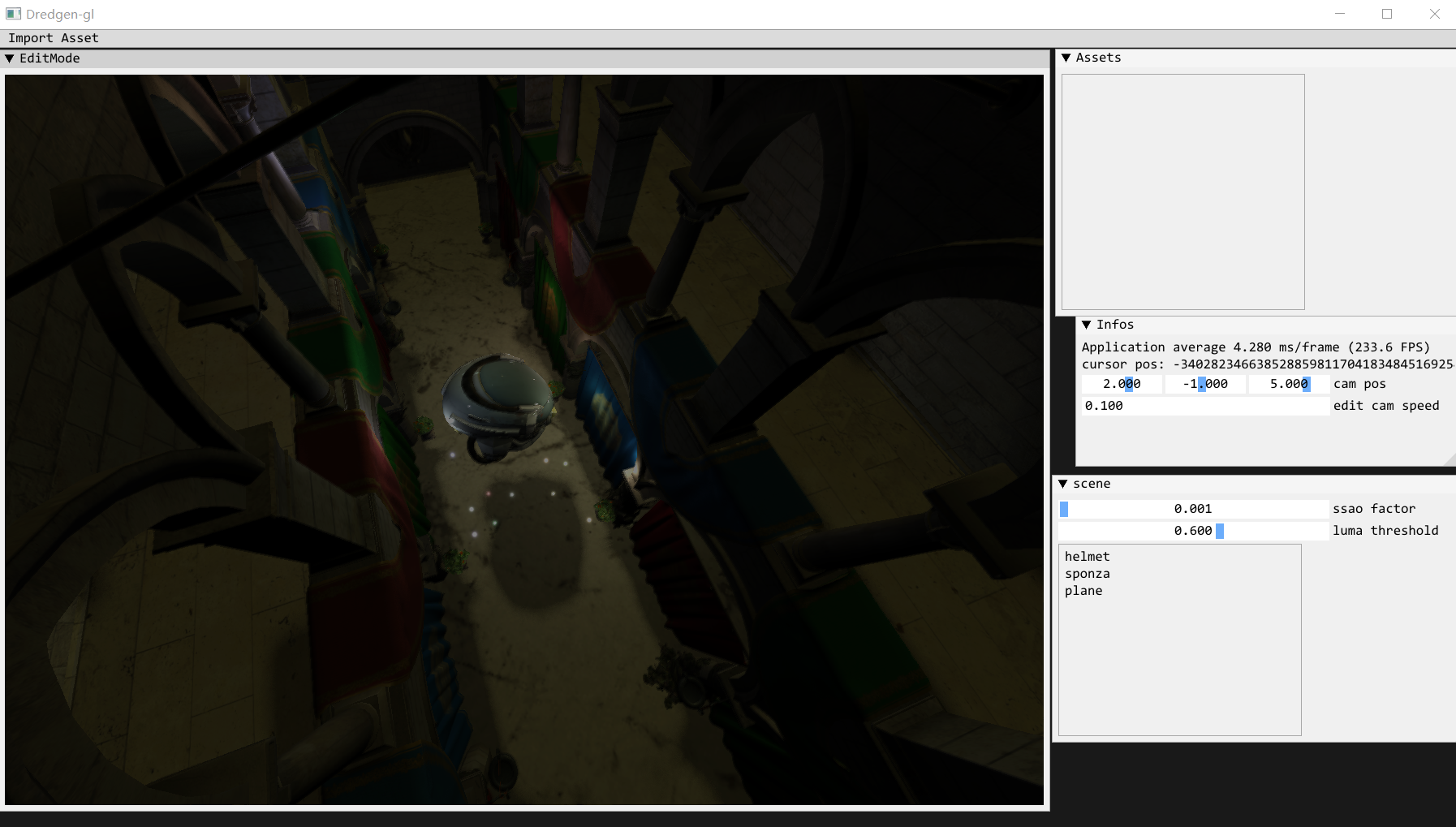1456x827 pixels.
Task: Select helmet in the scene list
Action: pos(1087,557)
